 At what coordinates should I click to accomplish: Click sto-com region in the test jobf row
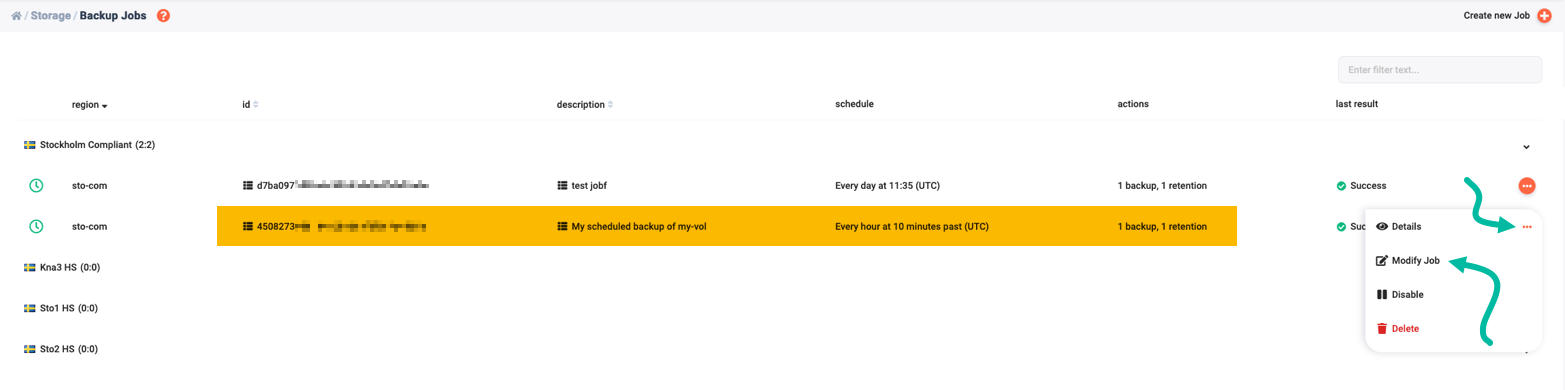89,186
